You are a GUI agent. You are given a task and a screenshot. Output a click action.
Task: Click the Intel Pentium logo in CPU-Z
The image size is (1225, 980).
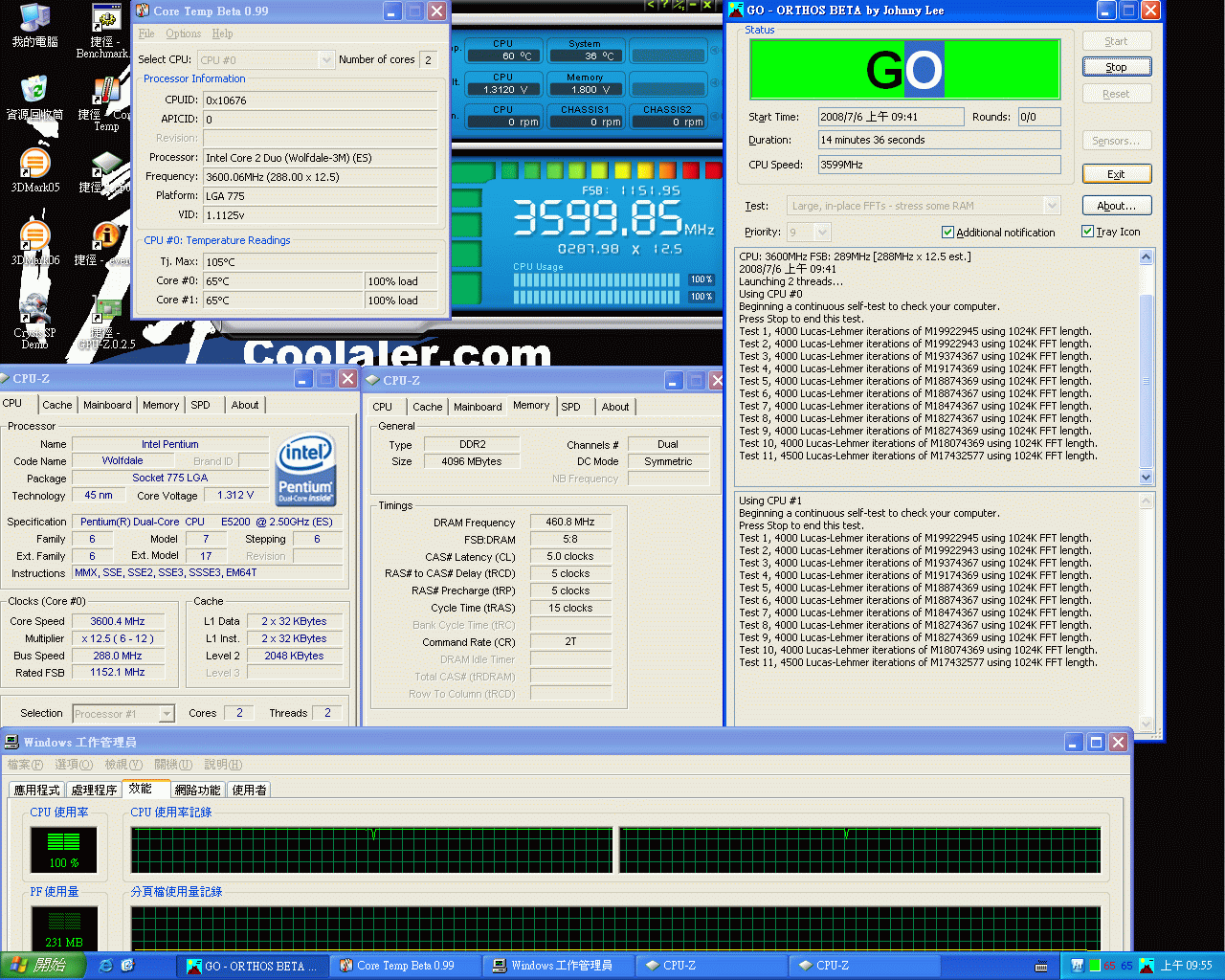[x=305, y=469]
